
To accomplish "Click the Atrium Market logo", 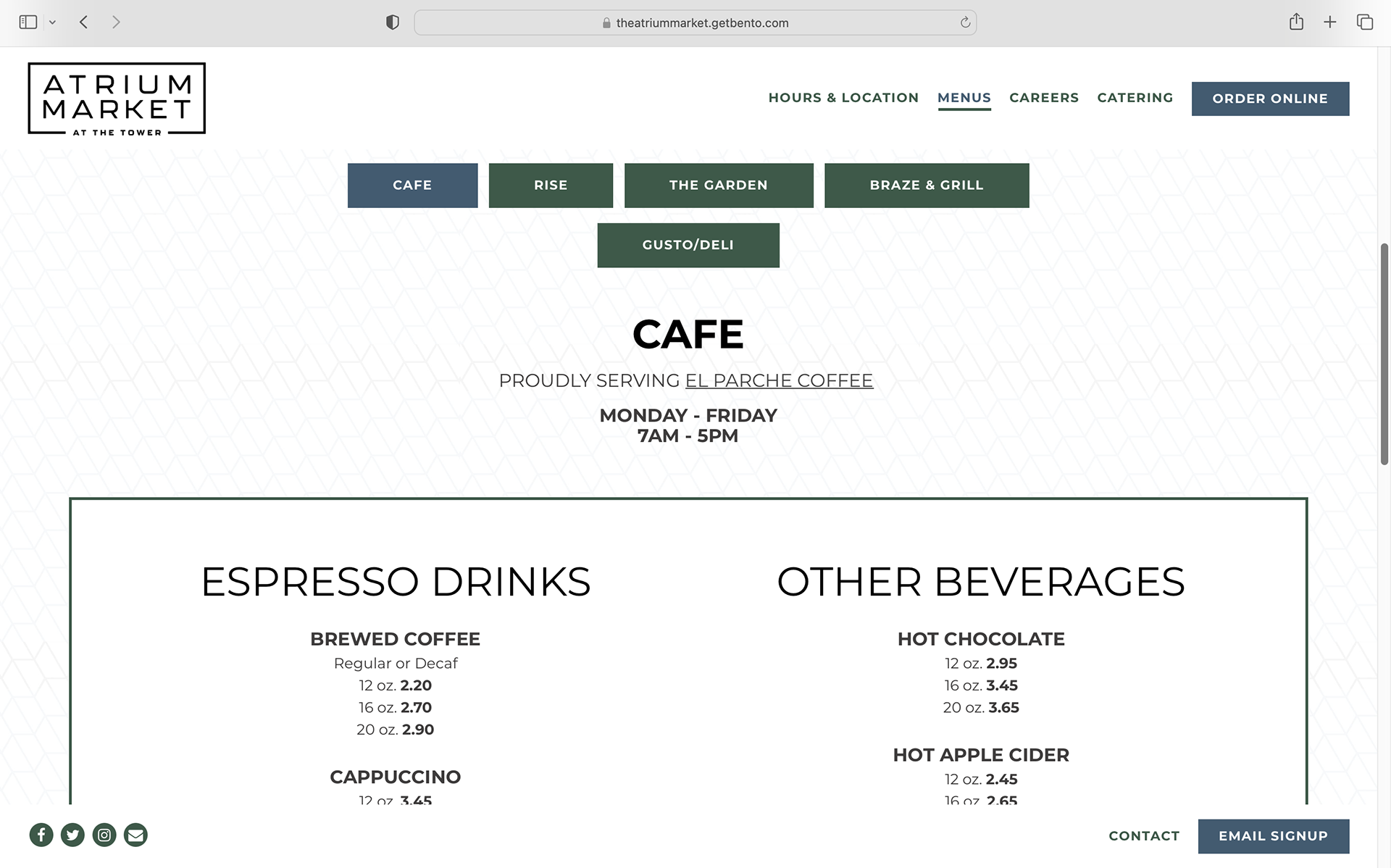I will pyautogui.click(x=117, y=99).
